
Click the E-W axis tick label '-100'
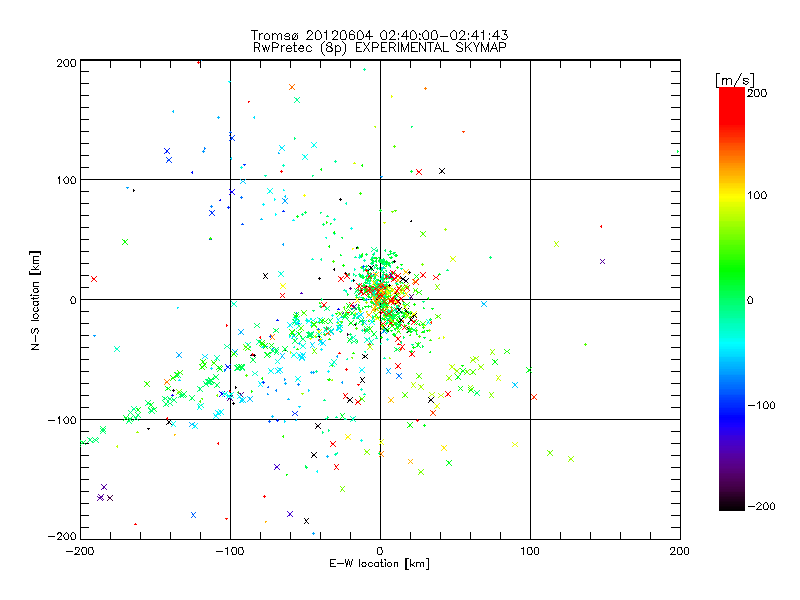coord(230,551)
